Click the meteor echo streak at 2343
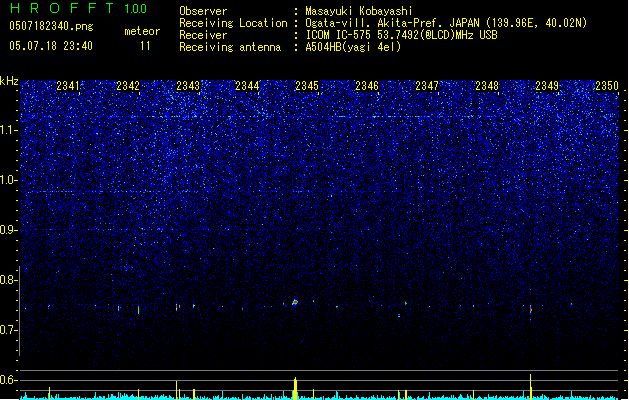Viewport: 629px width, 400px height. (177, 307)
